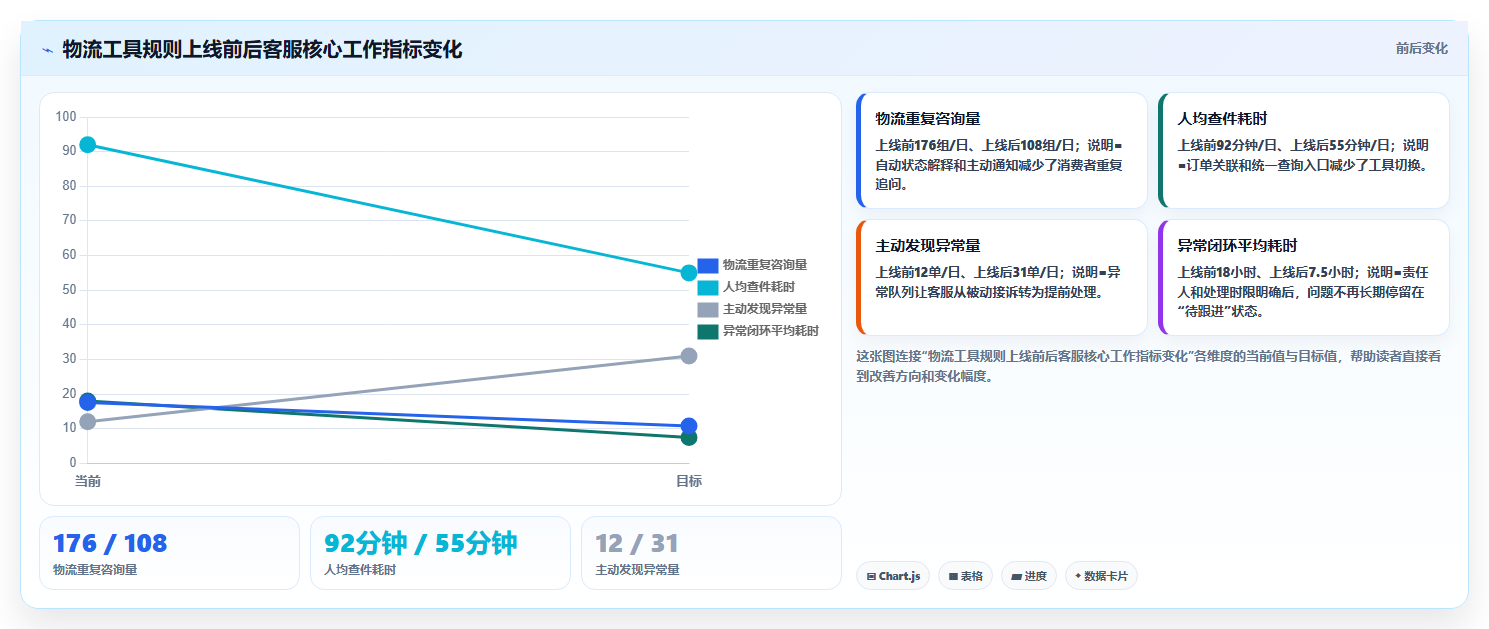Click the 主动发现异常量 legend label

click(765, 309)
